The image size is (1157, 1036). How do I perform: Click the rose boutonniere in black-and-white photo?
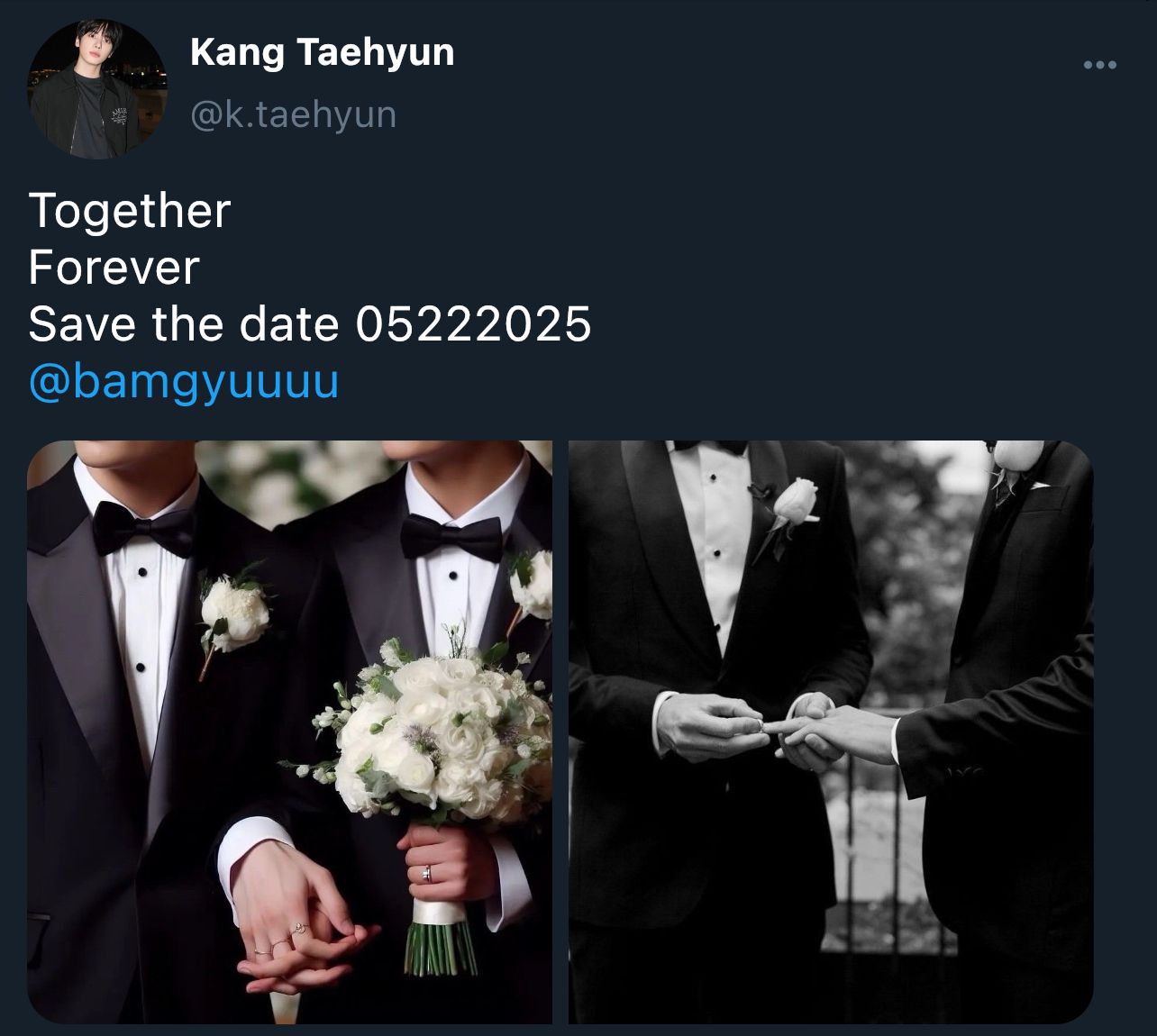coord(789,511)
